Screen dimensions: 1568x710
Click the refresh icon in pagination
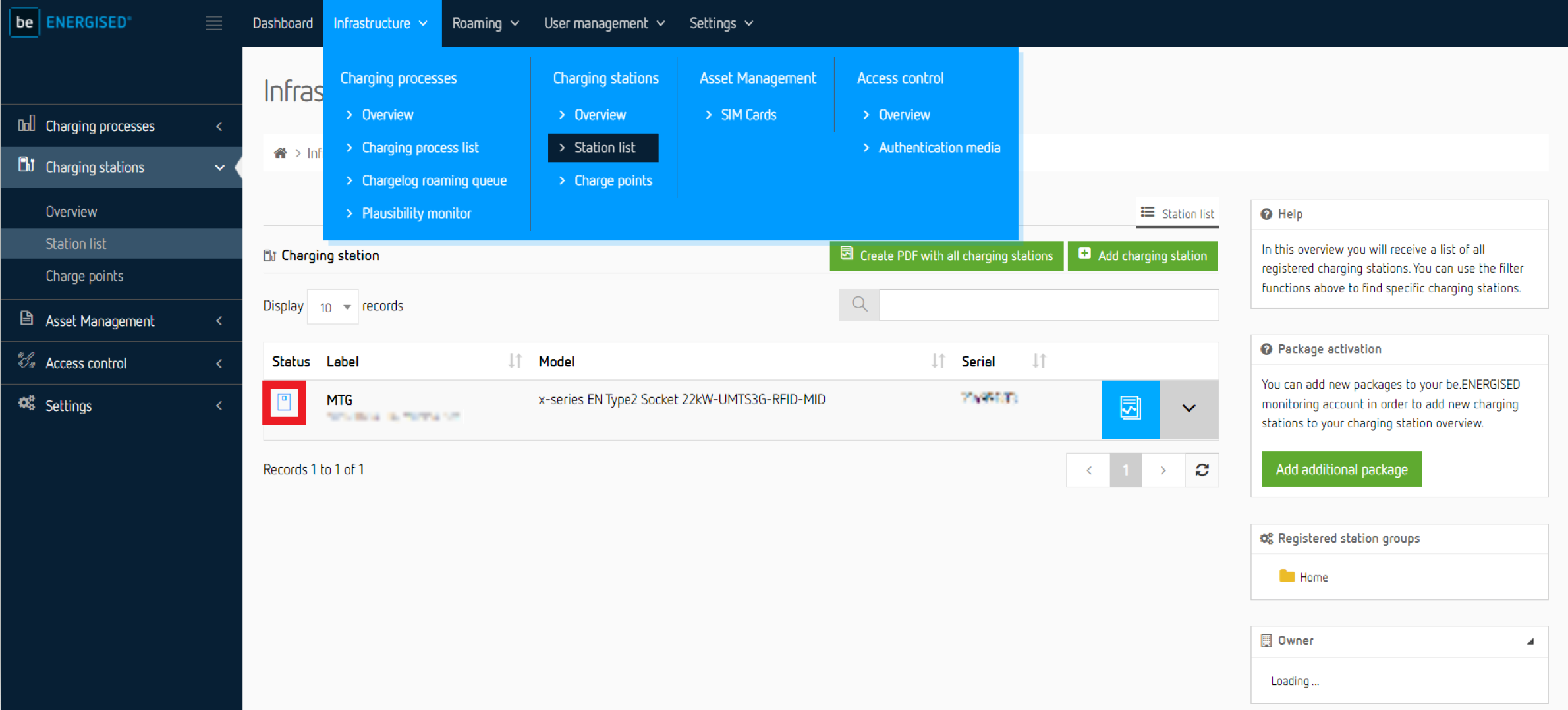click(1202, 470)
